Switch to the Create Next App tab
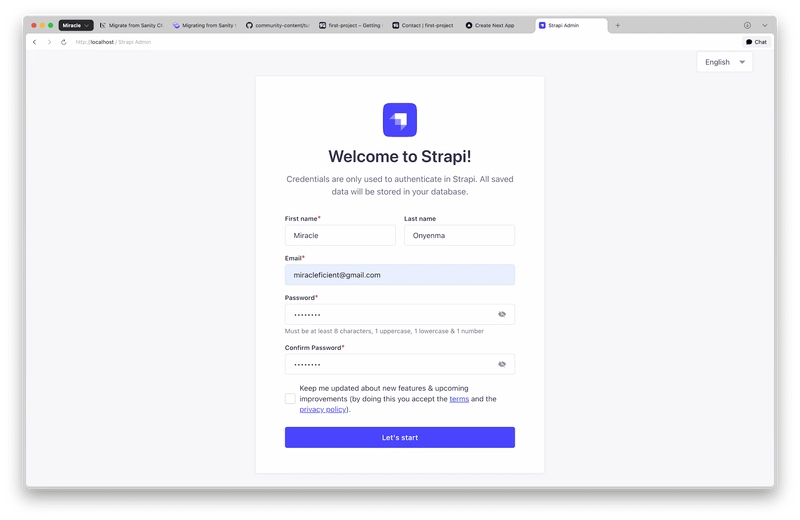Viewport: 800px width, 520px height. (494, 25)
